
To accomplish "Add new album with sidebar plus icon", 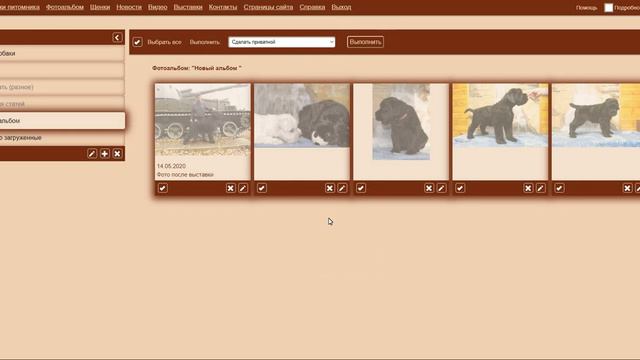I will [x=105, y=153].
